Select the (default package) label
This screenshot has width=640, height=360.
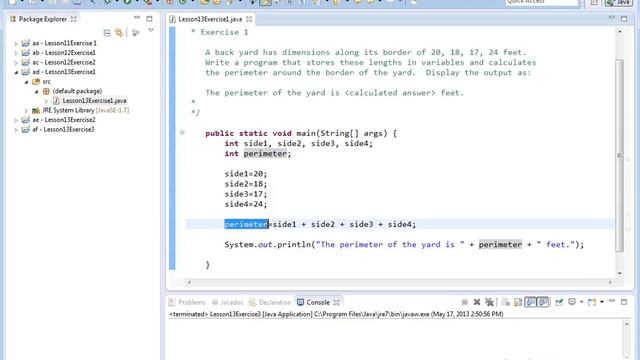click(77, 91)
